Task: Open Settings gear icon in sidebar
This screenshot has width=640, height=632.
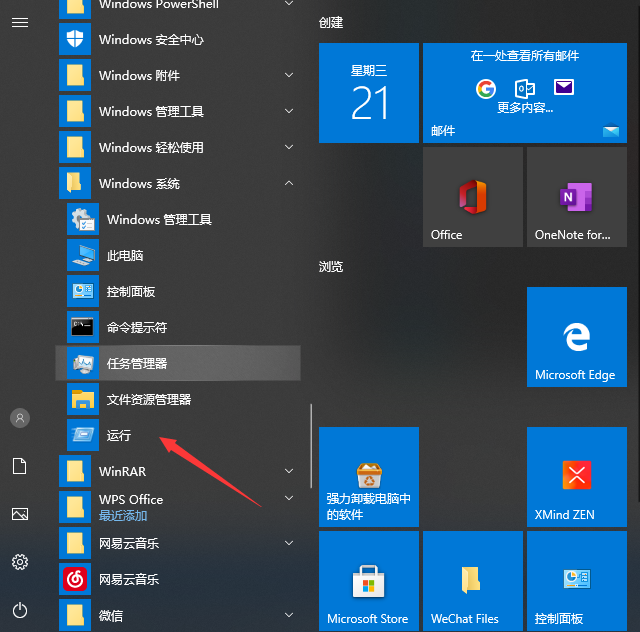Action: (x=20, y=562)
